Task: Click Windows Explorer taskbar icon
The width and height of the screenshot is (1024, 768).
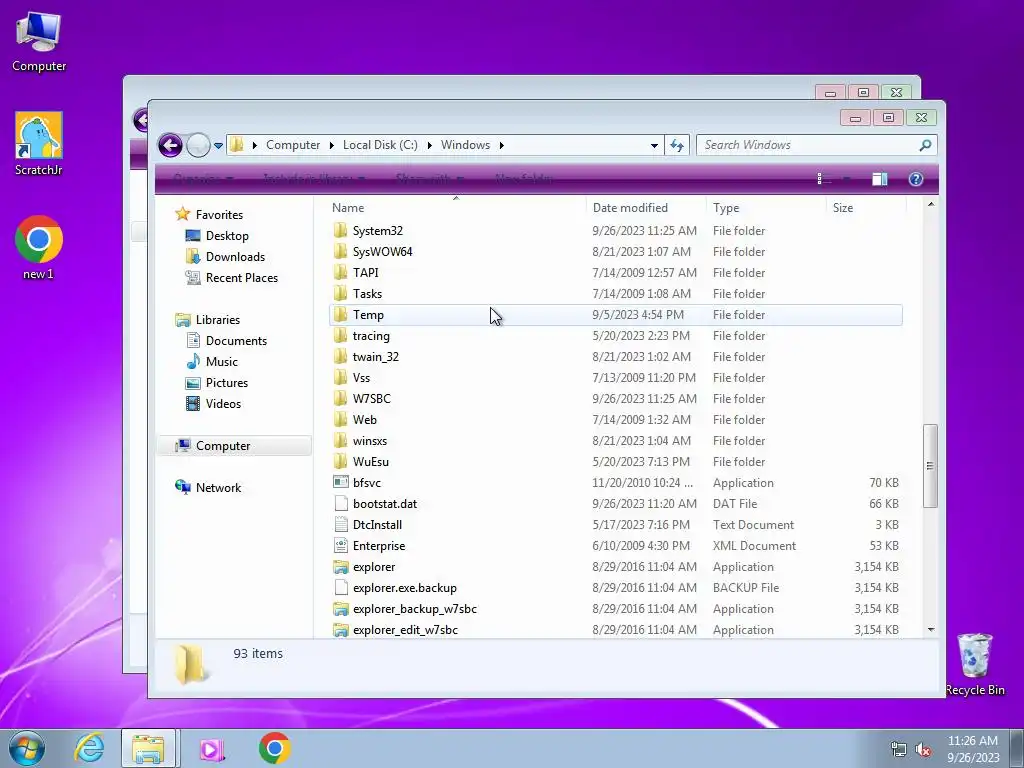Action: [x=148, y=748]
